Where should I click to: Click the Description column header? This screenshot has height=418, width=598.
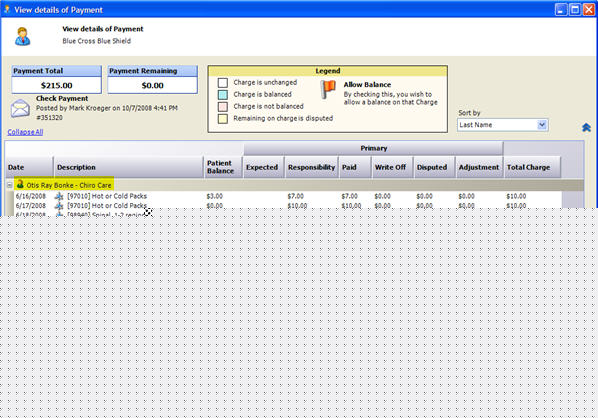tap(129, 167)
